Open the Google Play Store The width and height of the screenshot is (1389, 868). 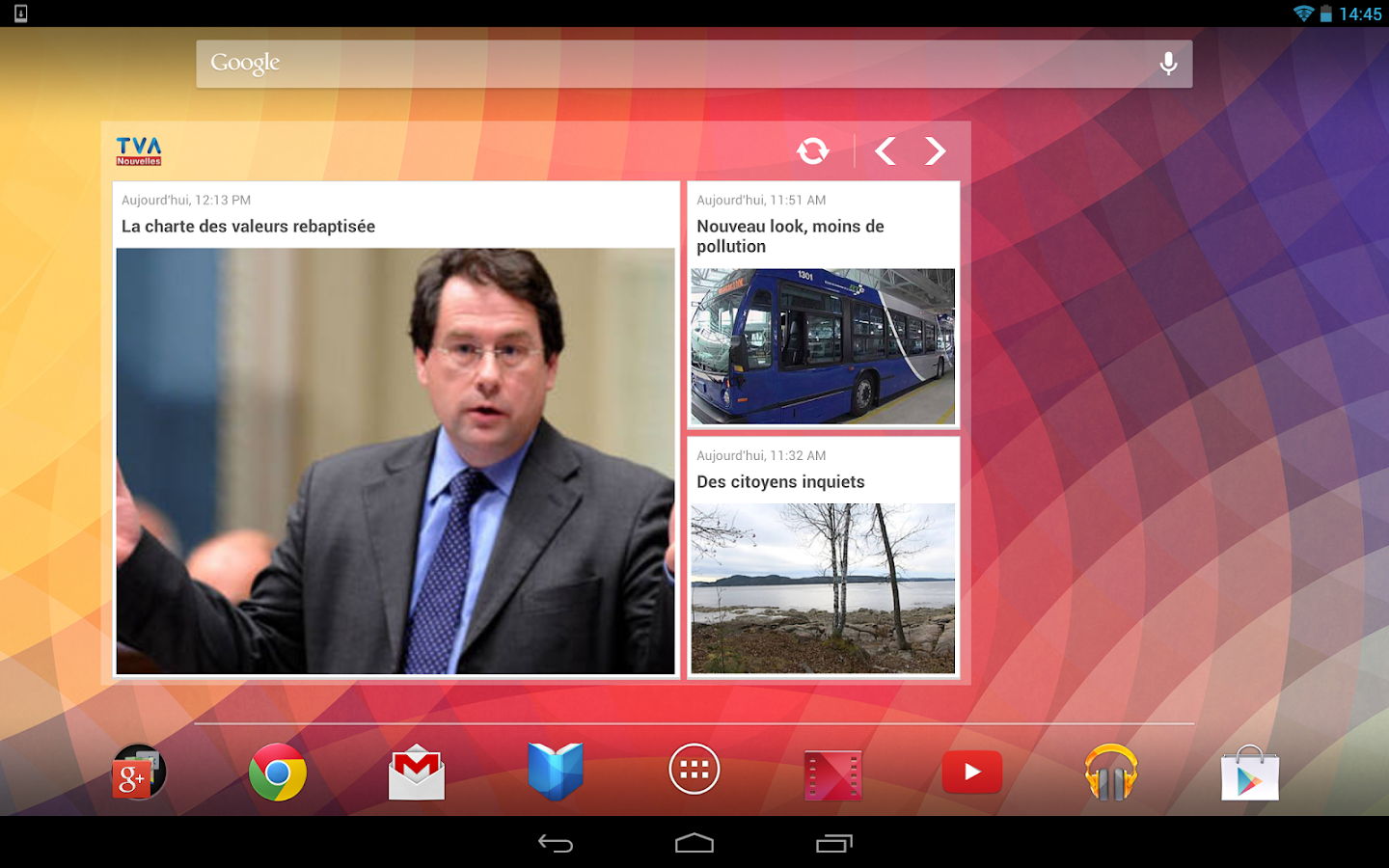(1249, 772)
